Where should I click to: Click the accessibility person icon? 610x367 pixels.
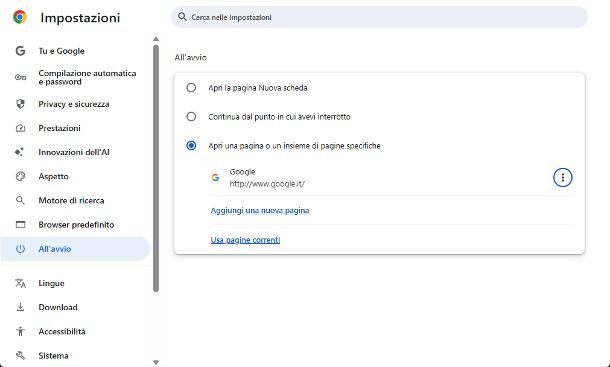[x=20, y=331]
